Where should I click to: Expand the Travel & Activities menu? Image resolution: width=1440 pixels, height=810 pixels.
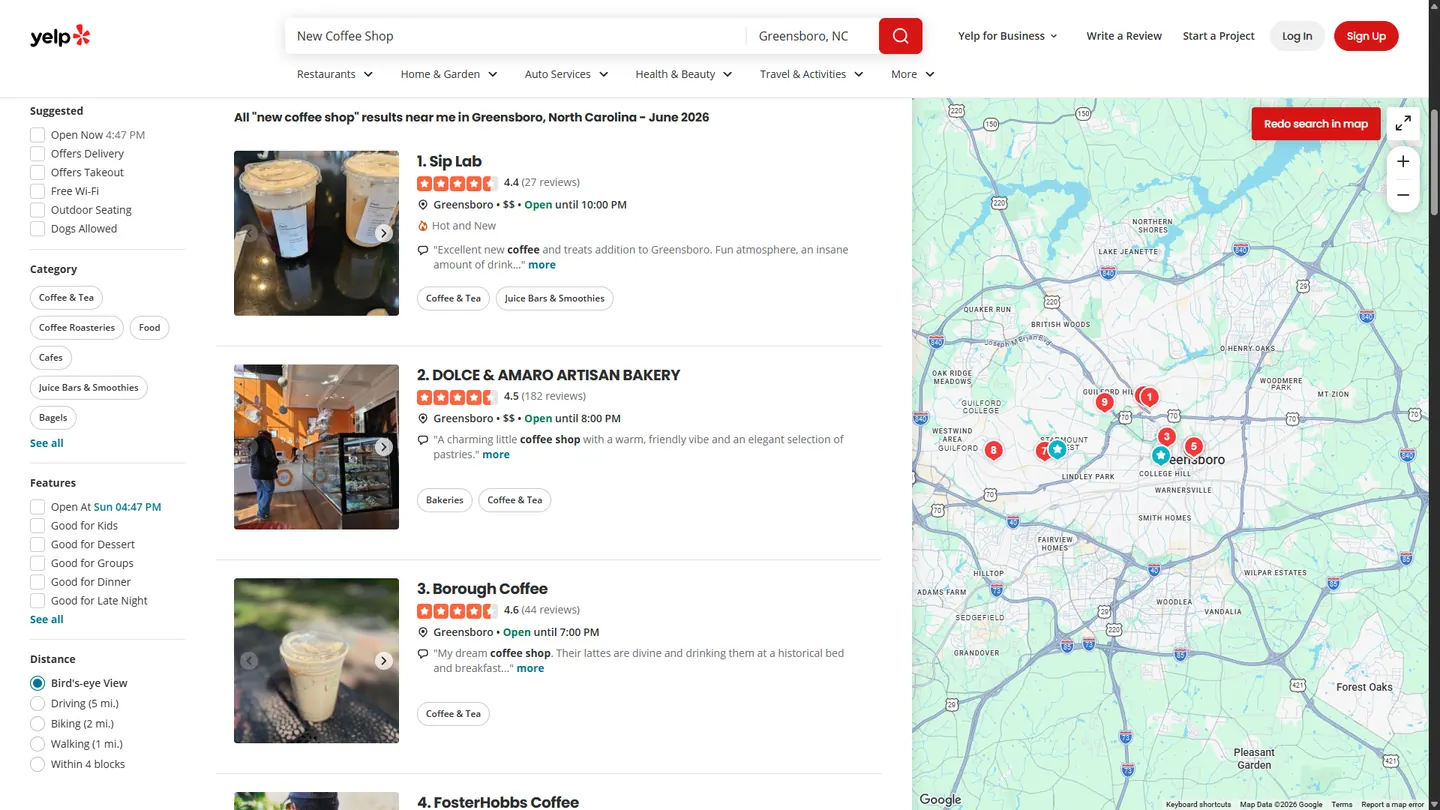[x=811, y=74]
